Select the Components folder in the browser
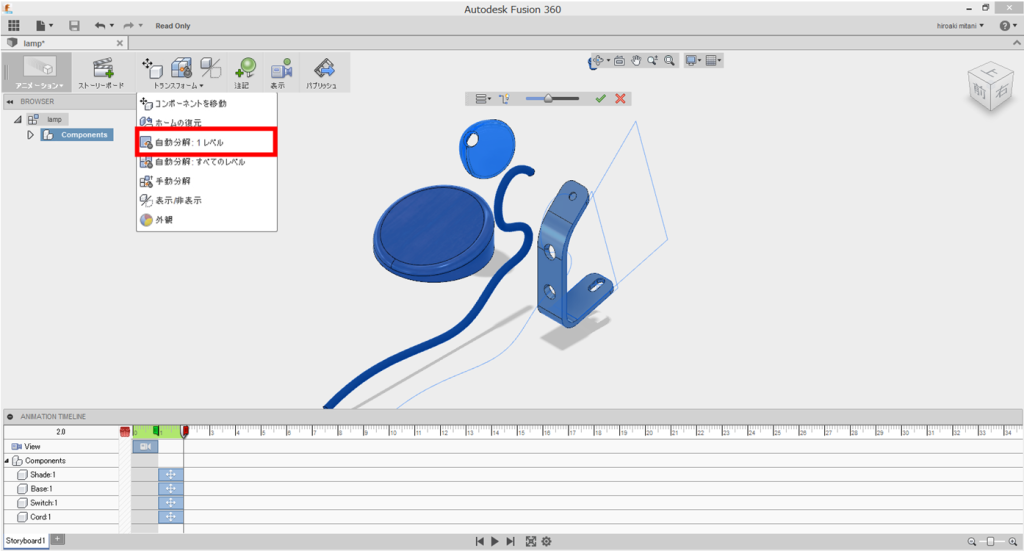 77,134
